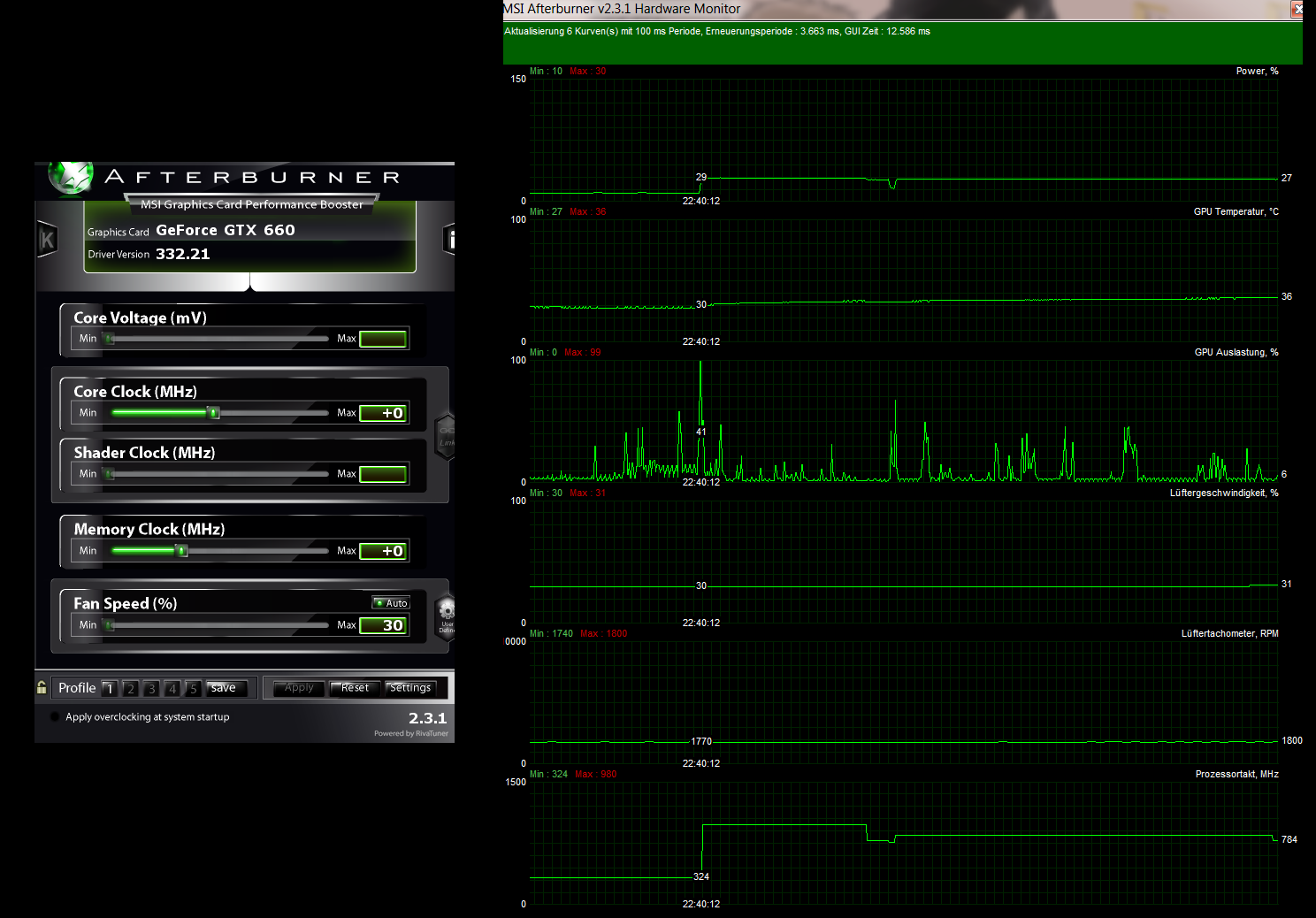
Task: Toggle Auto fan speed mode
Action: pos(392,603)
